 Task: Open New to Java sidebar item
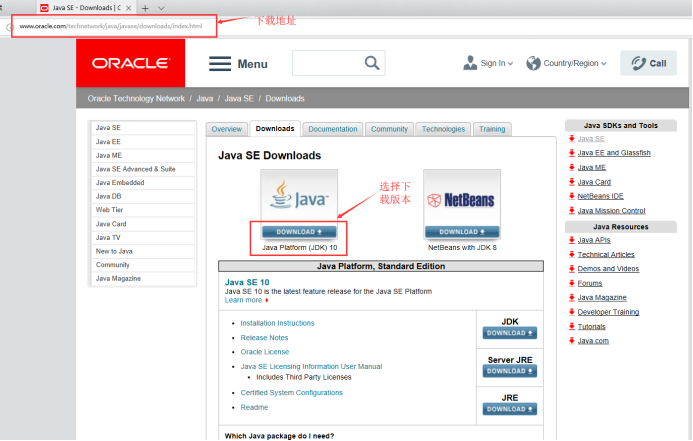point(143,251)
